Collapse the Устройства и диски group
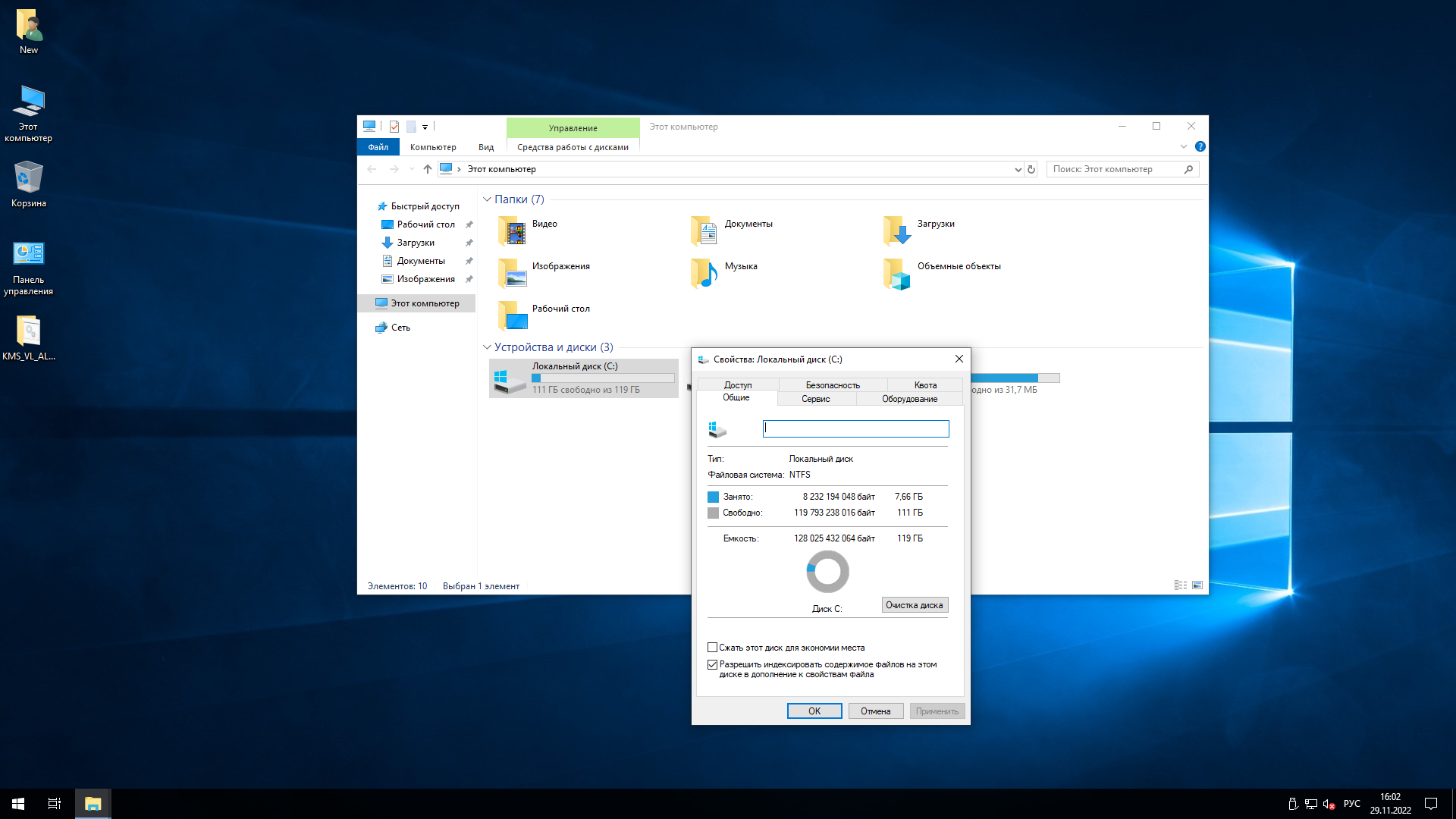Viewport: 1456px width, 819px height. [x=487, y=347]
